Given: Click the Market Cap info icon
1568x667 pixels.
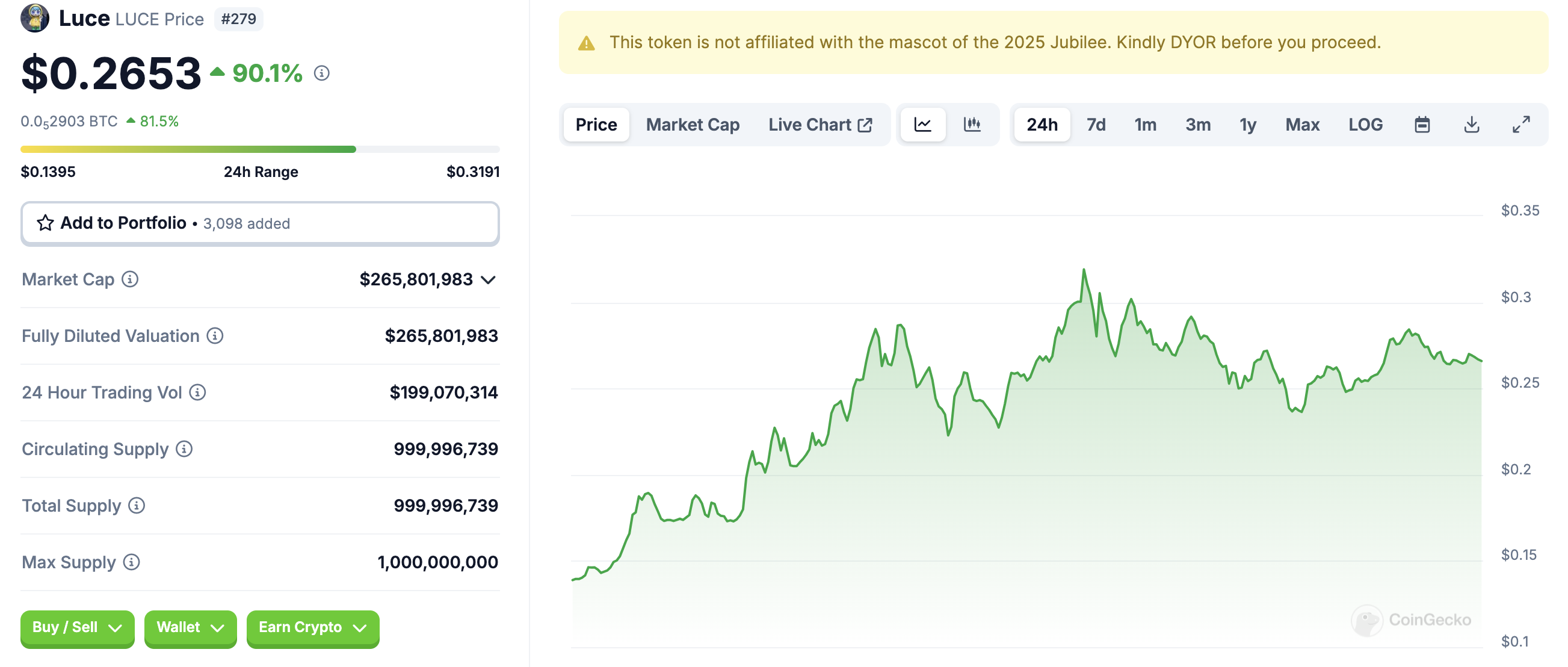Looking at the screenshot, I should tap(129, 279).
